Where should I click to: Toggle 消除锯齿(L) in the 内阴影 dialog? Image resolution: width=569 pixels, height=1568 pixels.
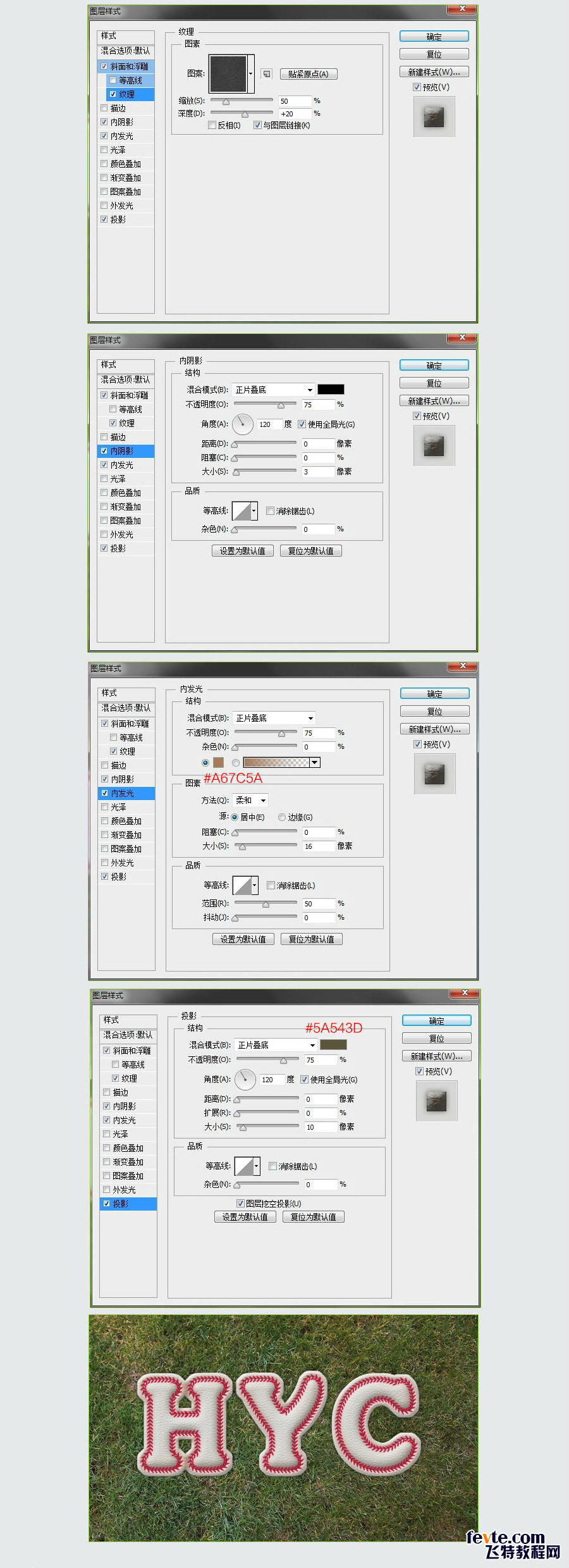pos(270,511)
